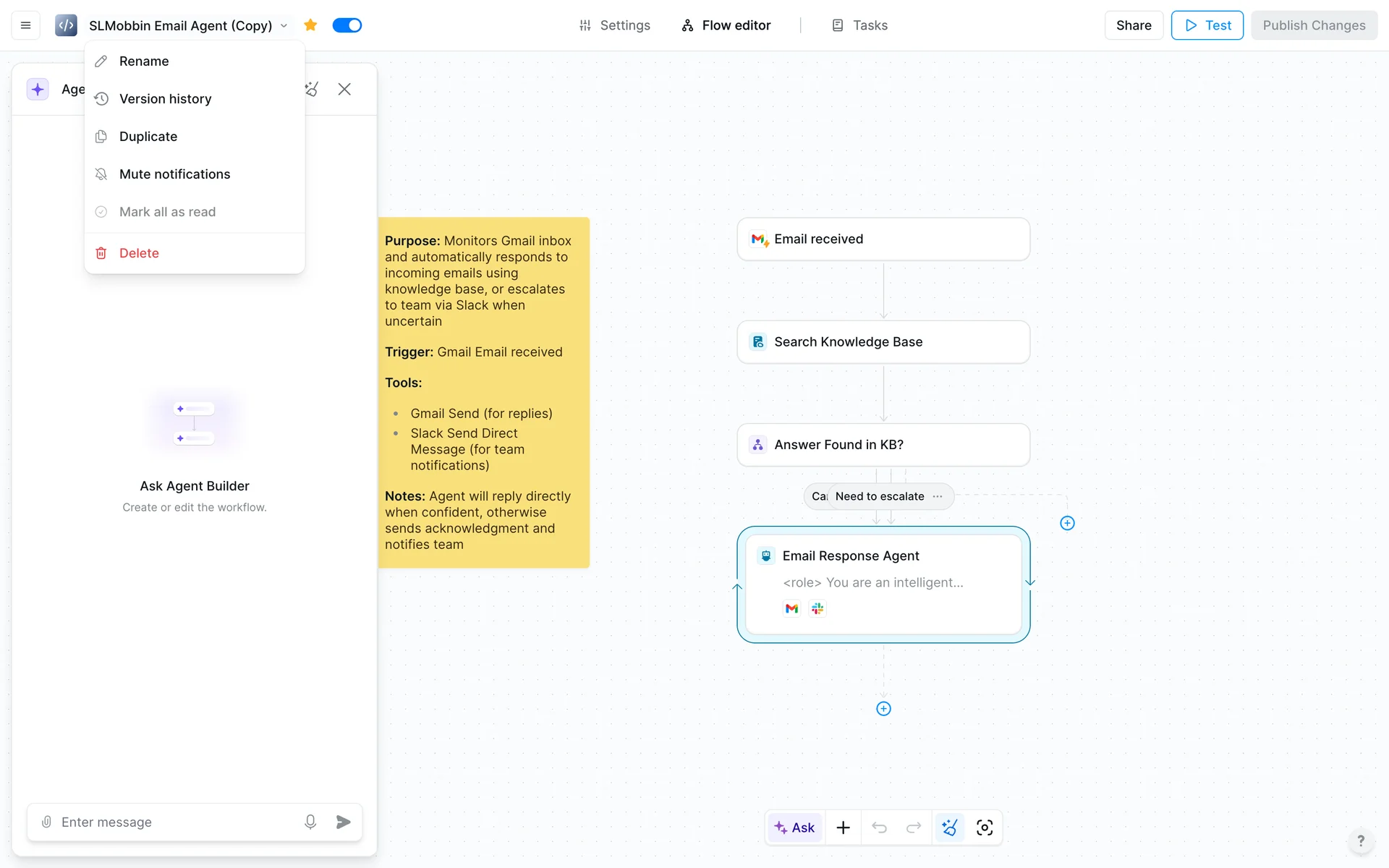
Task: Expand Need to escalate options ellipsis
Action: pos(938,496)
